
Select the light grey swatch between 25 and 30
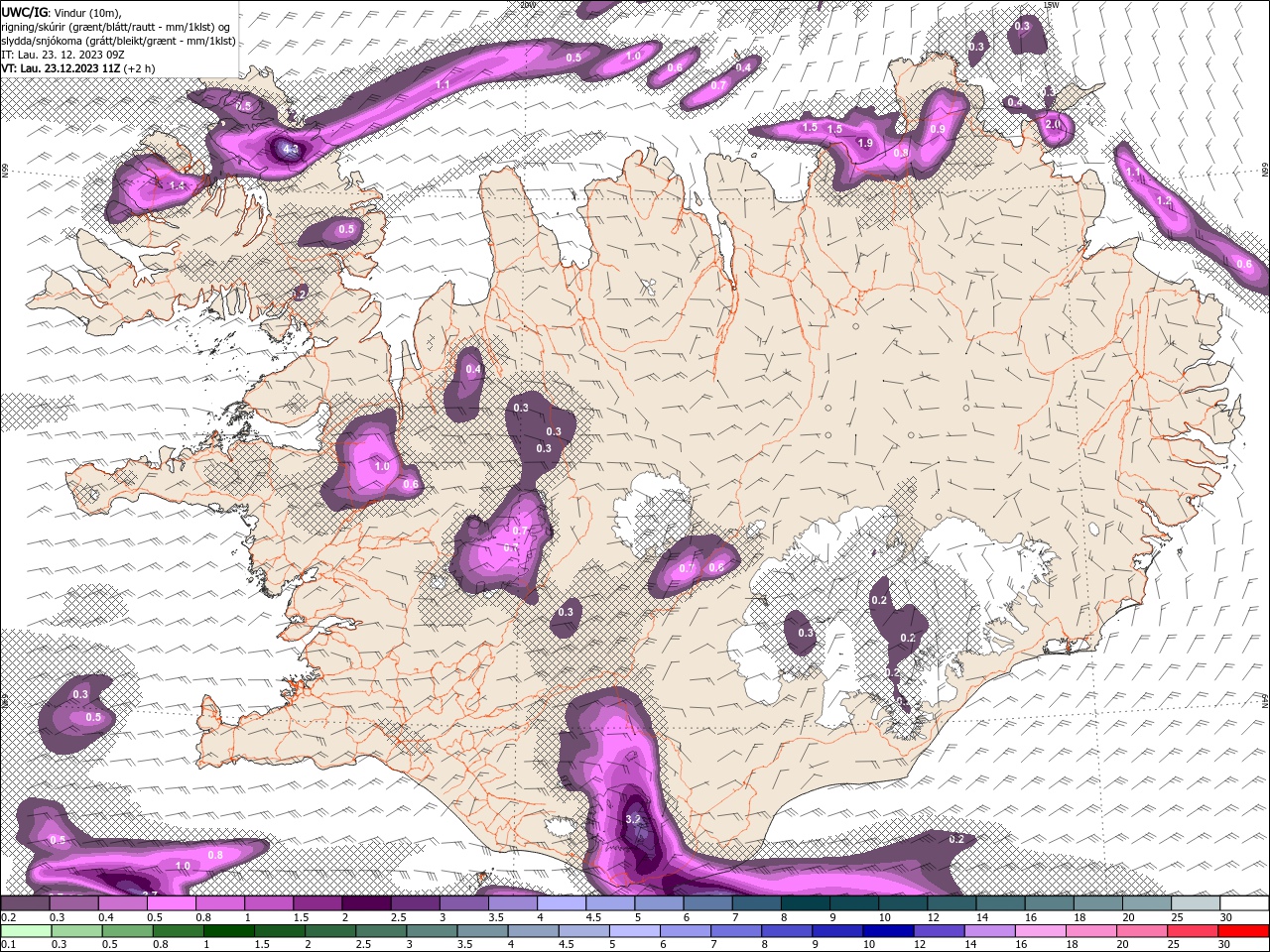[1196, 903]
